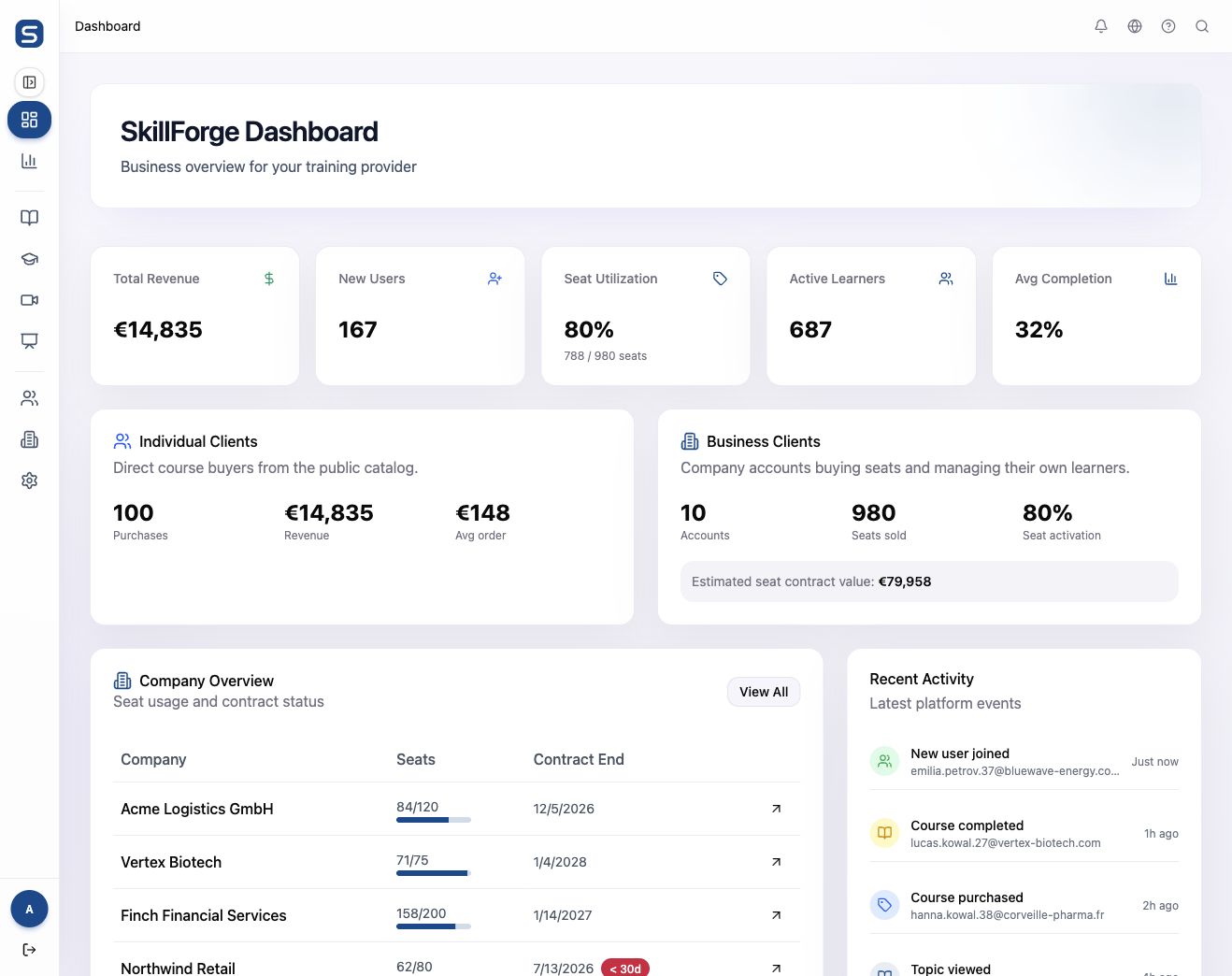Click the add-user icon on New Users card
Image resolution: width=1232 pixels, height=976 pixels.
click(x=494, y=279)
